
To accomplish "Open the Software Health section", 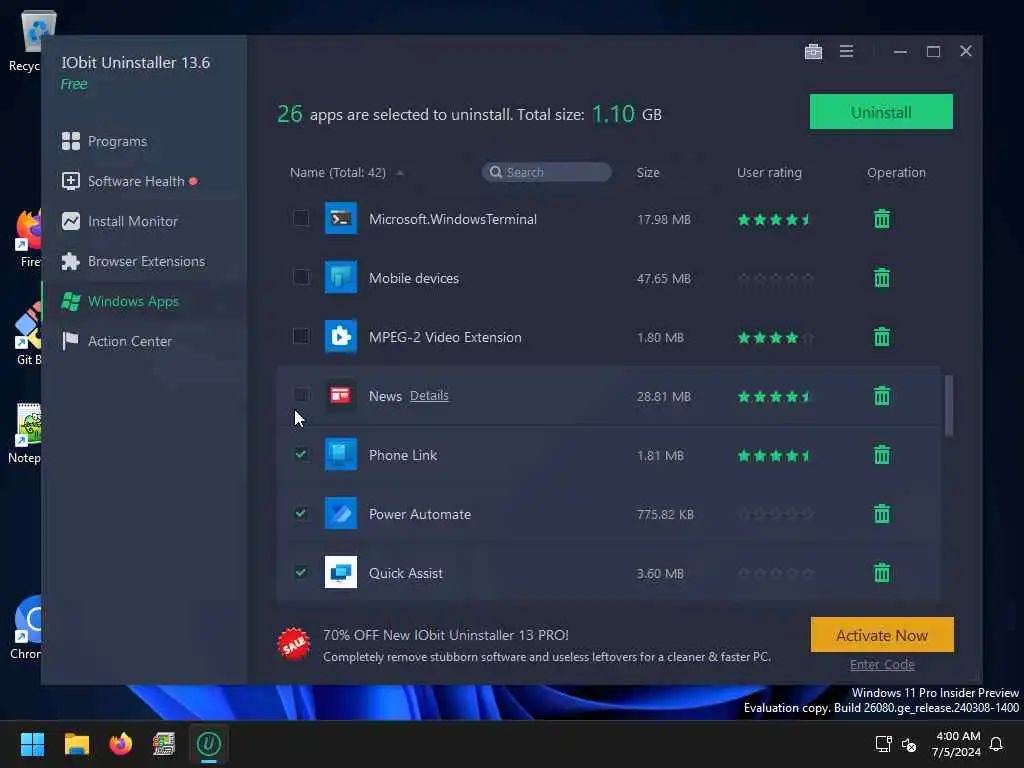I will (x=129, y=181).
